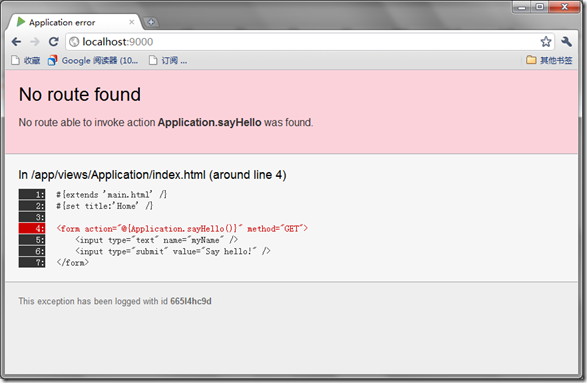Open the 订阅 bookmark

(x=168, y=60)
